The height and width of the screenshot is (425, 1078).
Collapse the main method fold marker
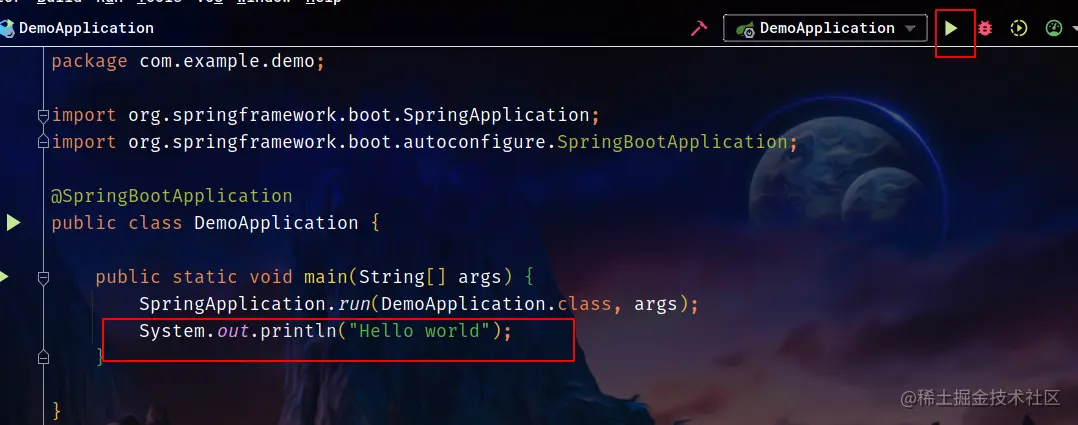pos(43,277)
